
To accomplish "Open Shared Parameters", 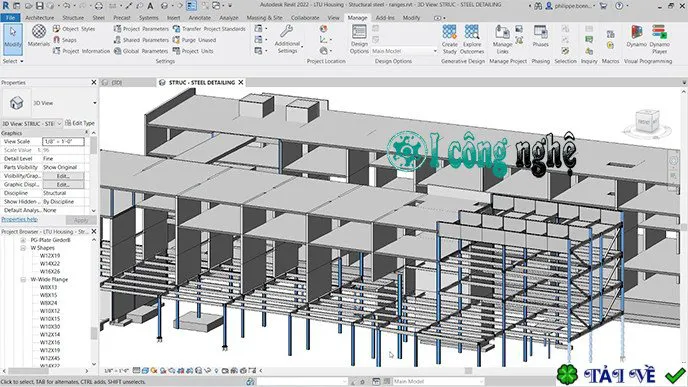I will pos(141,40).
